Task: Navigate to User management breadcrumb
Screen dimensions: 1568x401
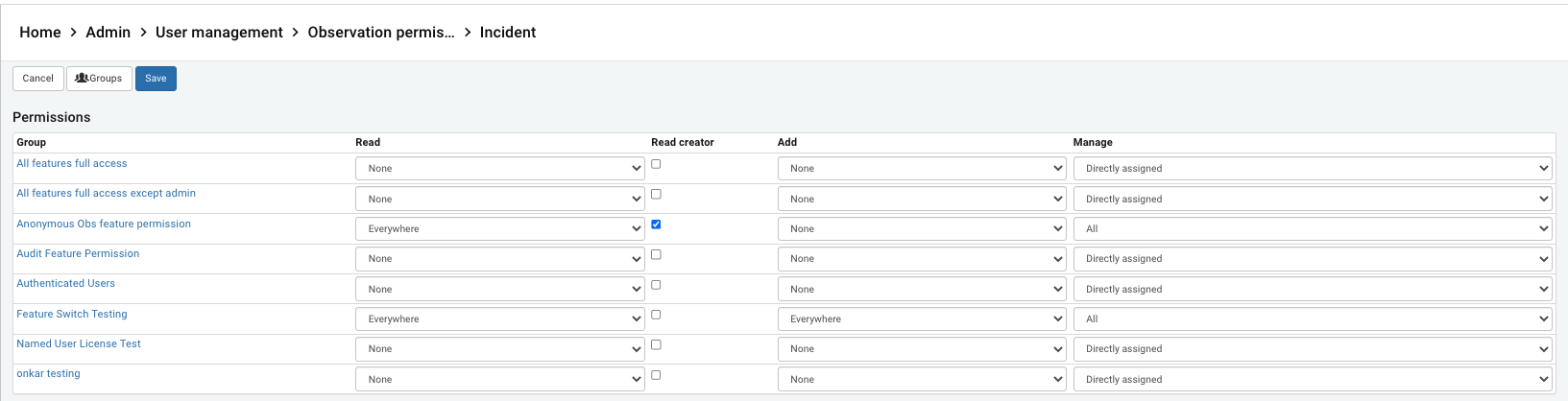Action: pos(219,33)
